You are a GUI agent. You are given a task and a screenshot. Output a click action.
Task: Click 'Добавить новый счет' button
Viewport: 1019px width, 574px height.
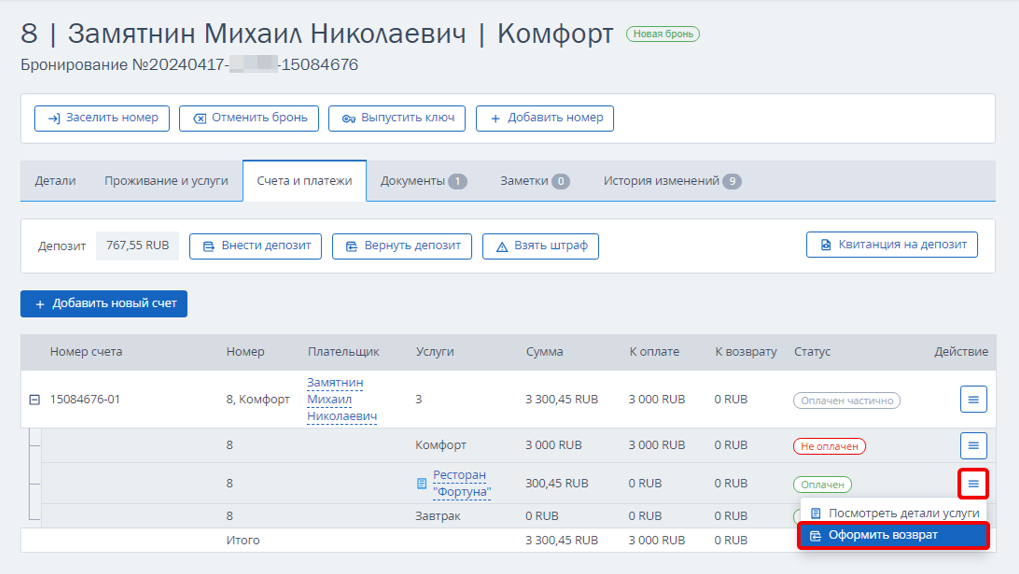click(x=104, y=304)
